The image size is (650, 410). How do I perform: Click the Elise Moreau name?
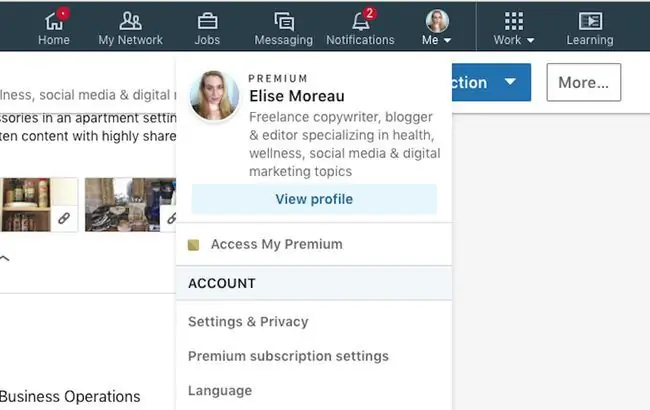click(x=297, y=96)
